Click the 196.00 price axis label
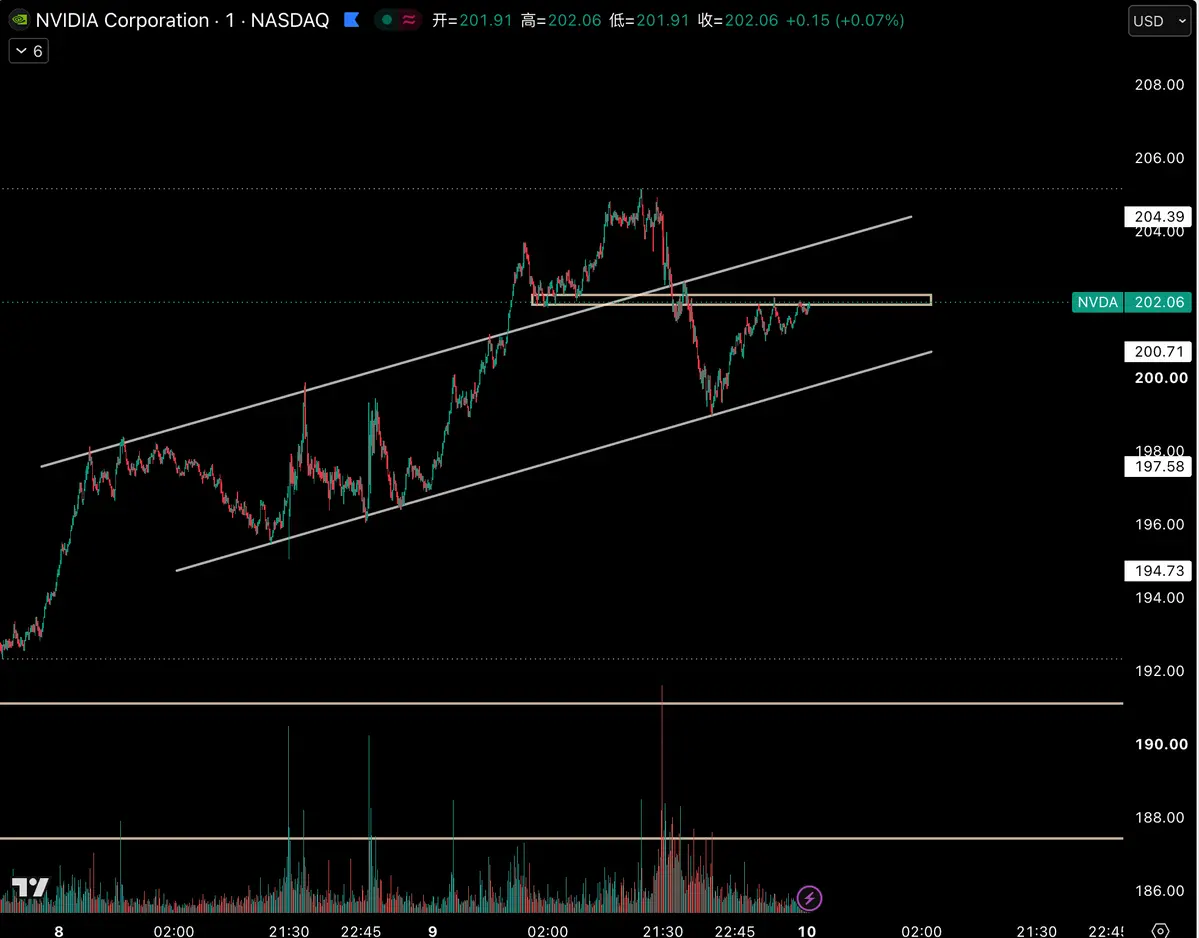This screenshot has width=1199, height=938. pyautogui.click(x=1159, y=524)
